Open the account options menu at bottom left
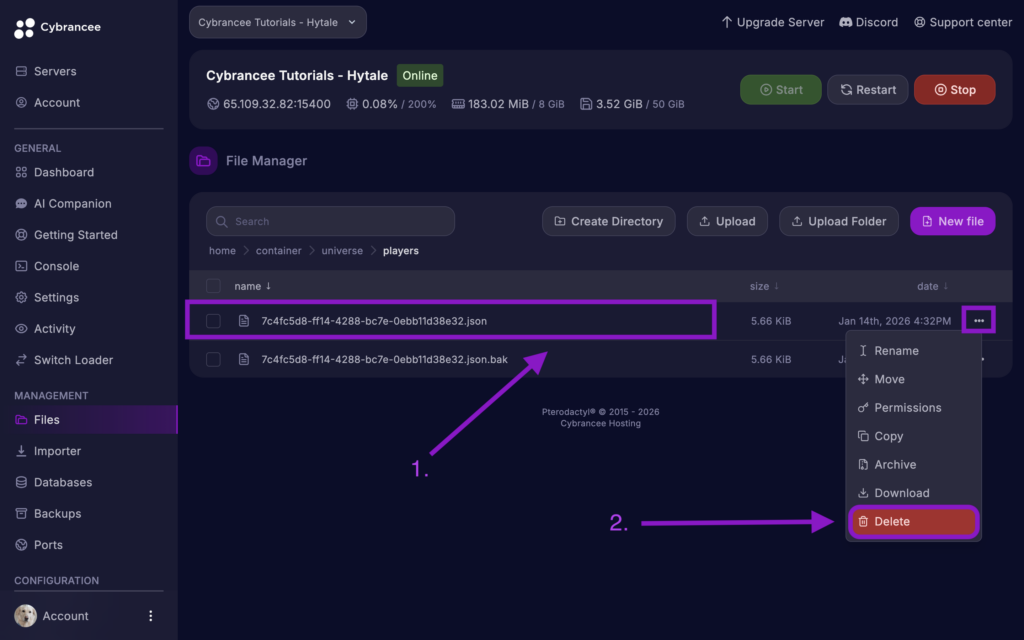 [150, 615]
